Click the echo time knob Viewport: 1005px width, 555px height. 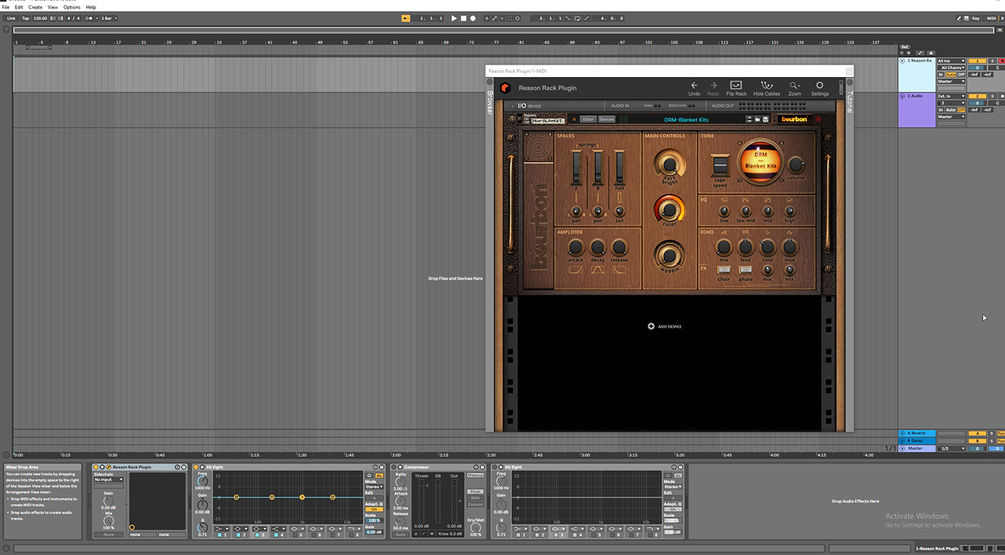(x=767, y=247)
